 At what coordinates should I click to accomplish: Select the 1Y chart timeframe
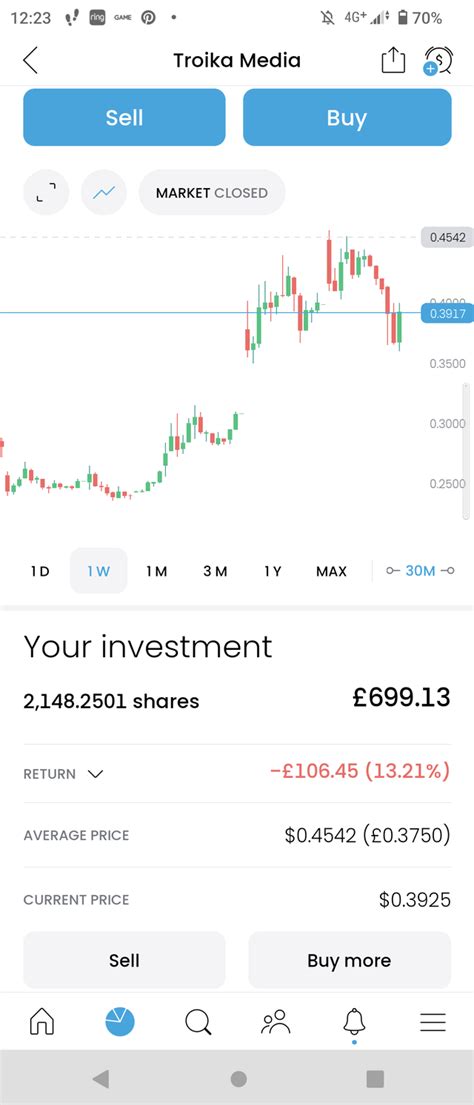pos(273,571)
